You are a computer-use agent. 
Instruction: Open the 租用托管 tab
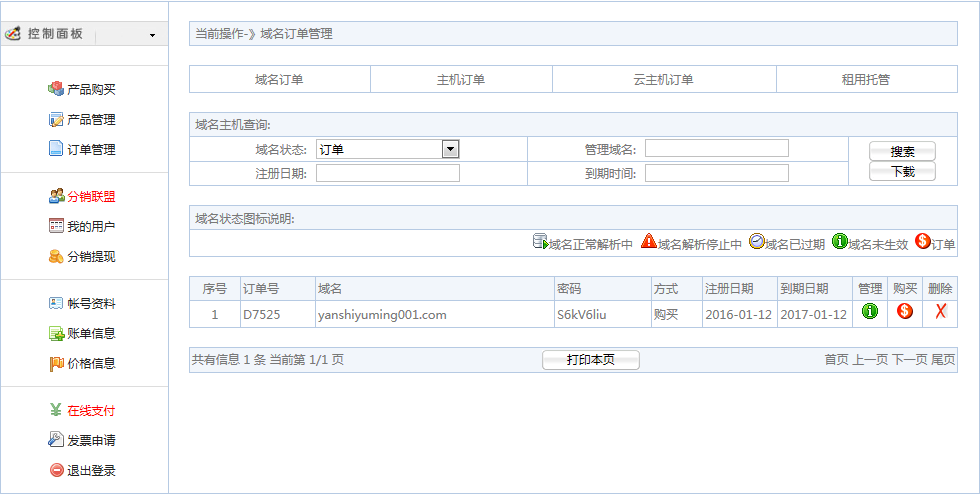865,80
